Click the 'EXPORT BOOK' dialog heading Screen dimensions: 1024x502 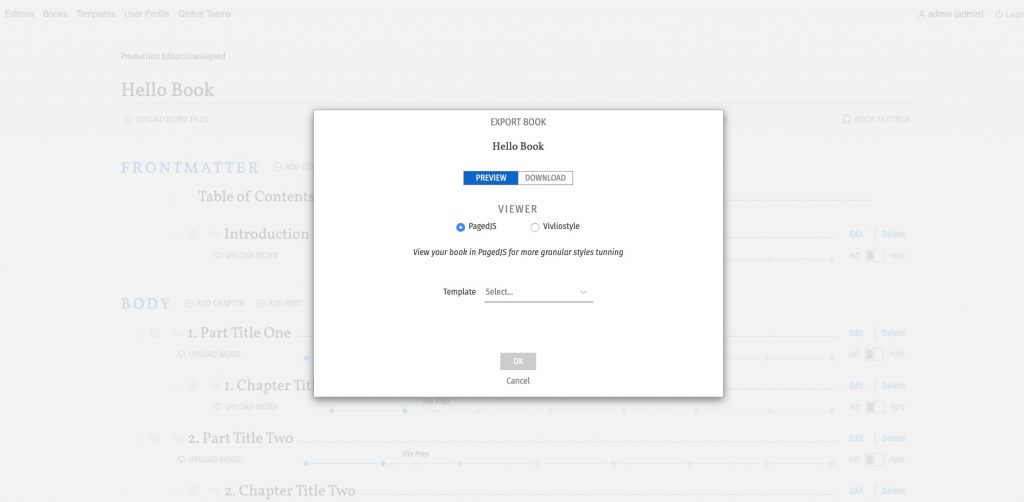click(x=518, y=122)
